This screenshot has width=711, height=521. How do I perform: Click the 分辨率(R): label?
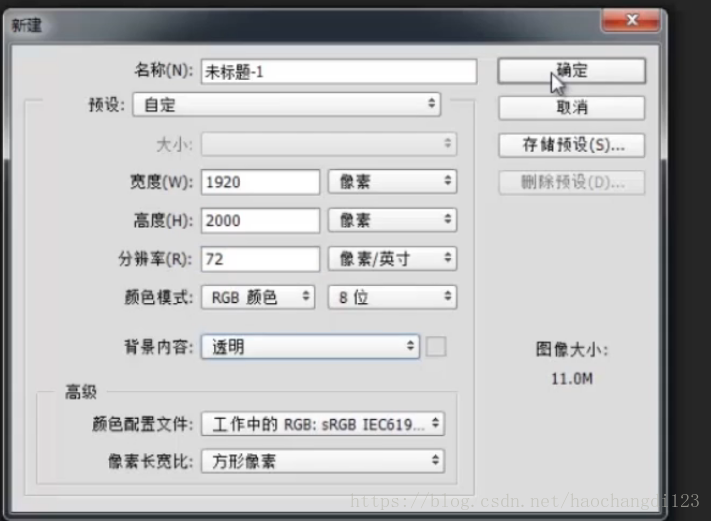point(155,259)
